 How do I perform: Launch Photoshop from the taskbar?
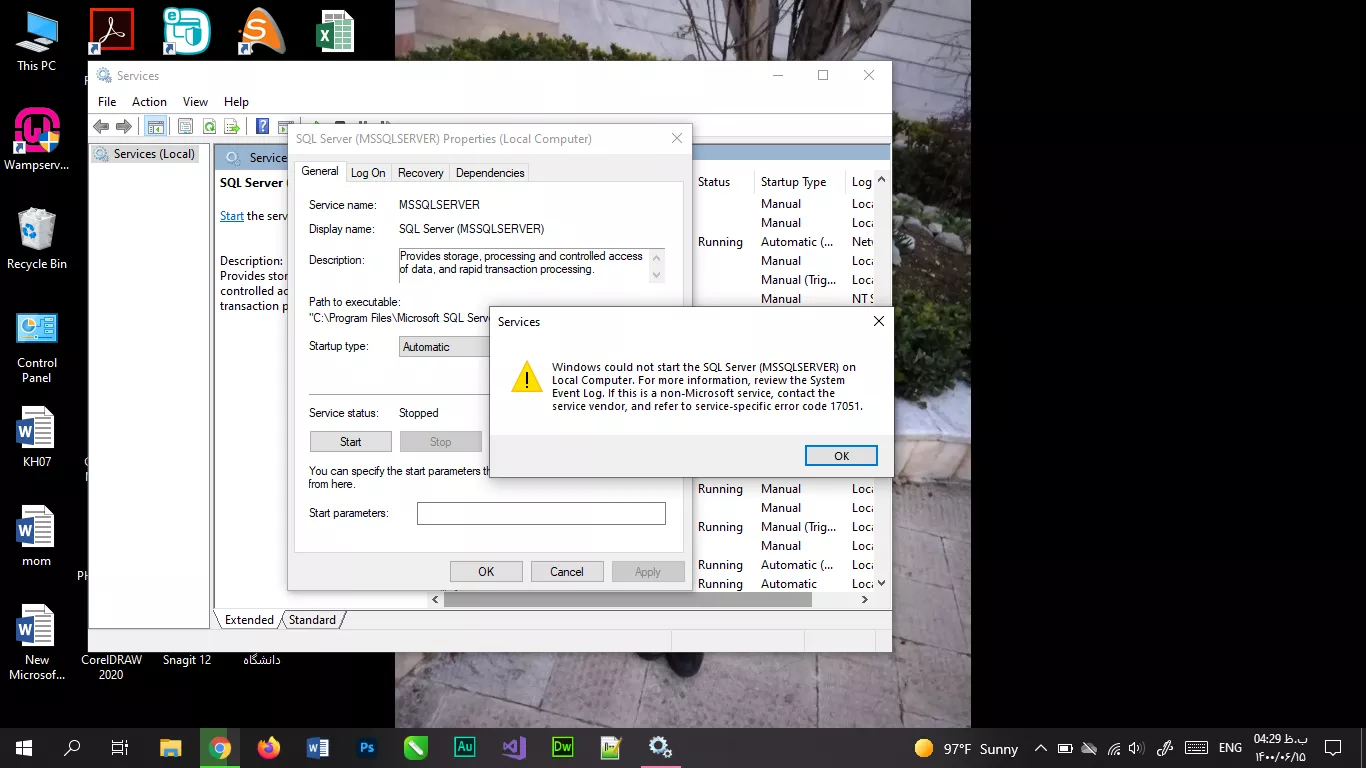367,748
